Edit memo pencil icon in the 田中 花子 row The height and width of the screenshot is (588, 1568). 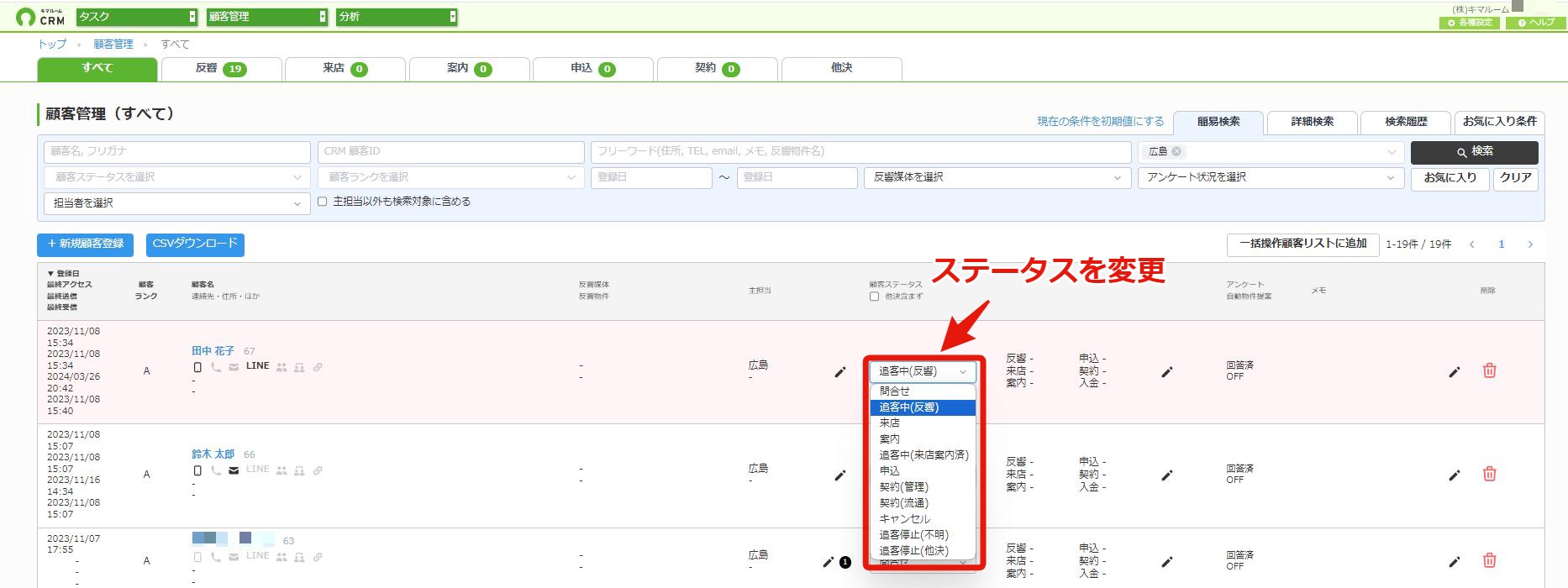(x=1455, y=371)
